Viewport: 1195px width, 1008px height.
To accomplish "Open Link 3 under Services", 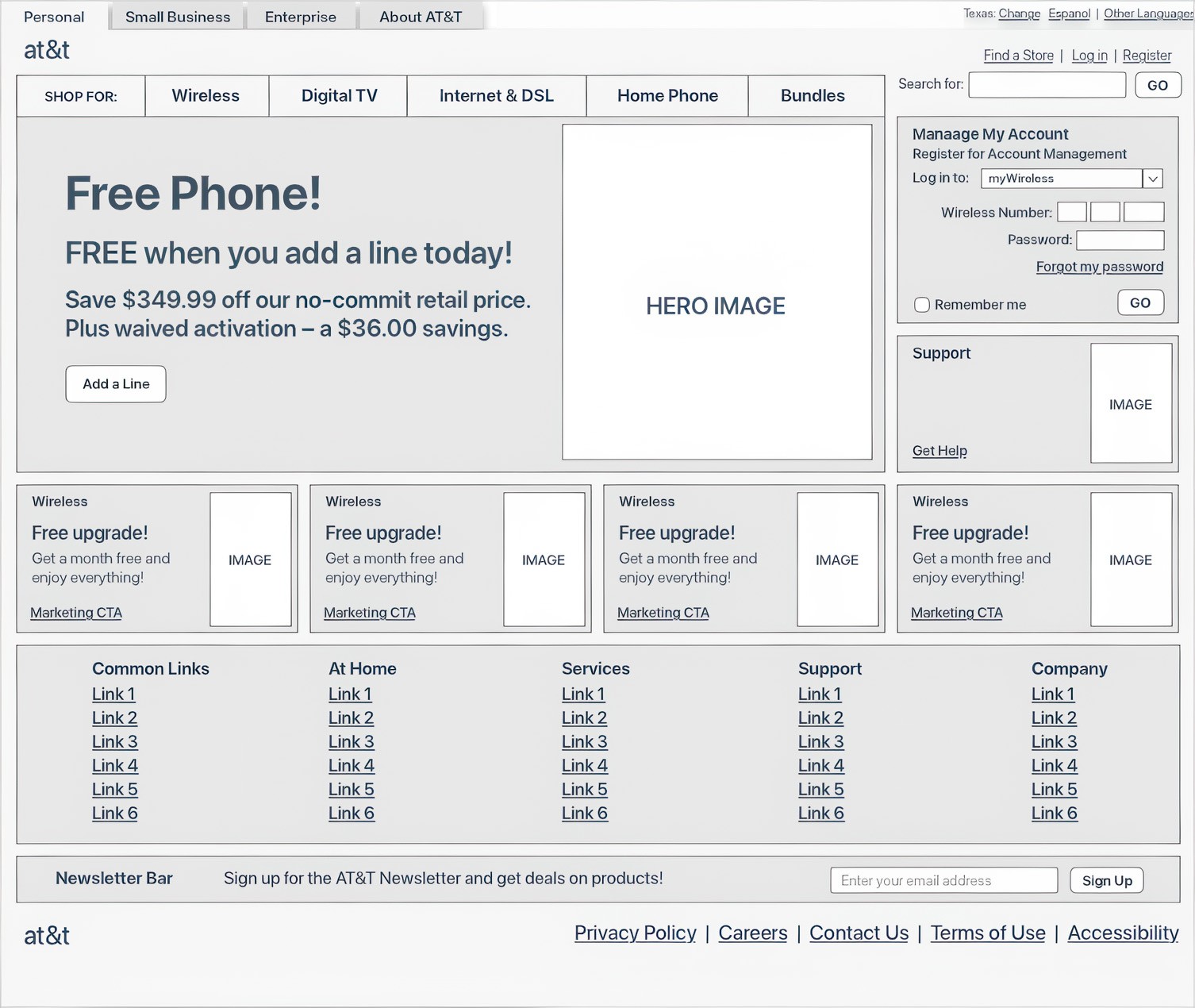I will (585, 742).
